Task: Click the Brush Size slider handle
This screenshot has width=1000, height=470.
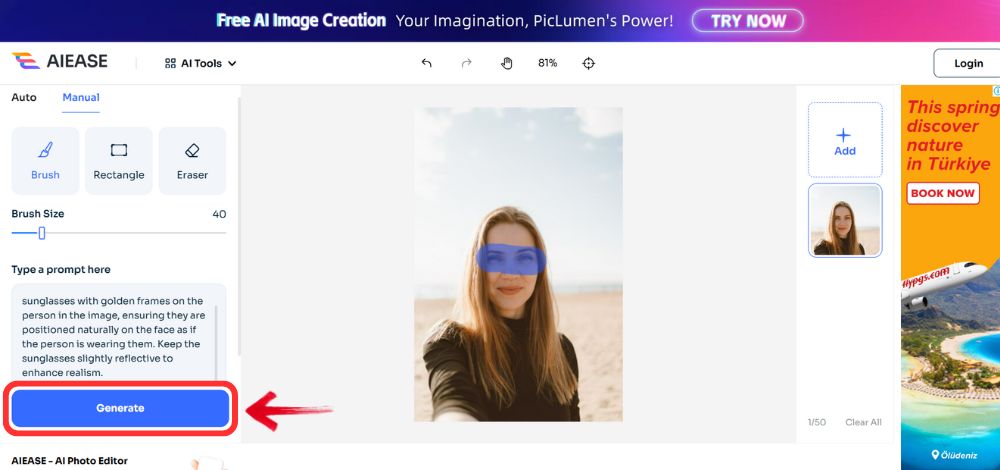Action: point(42,233)
